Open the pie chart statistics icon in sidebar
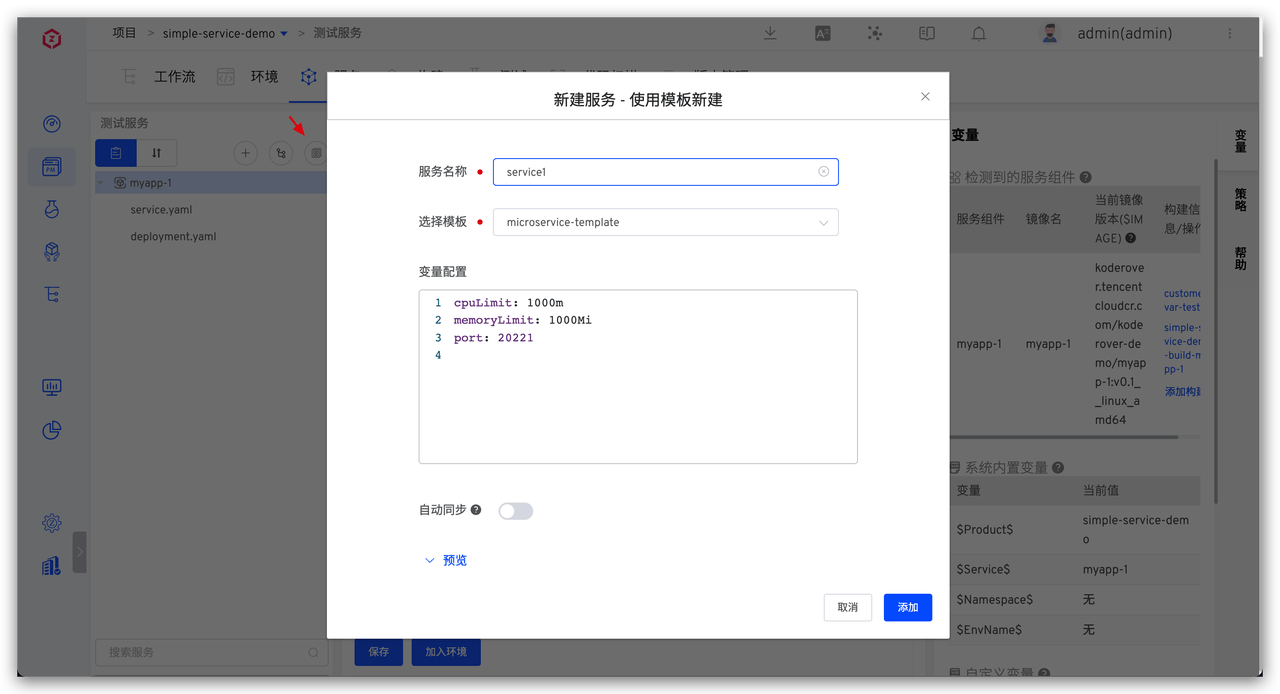The width and height of the screenshot is (1280, 694). coord(52,430)
